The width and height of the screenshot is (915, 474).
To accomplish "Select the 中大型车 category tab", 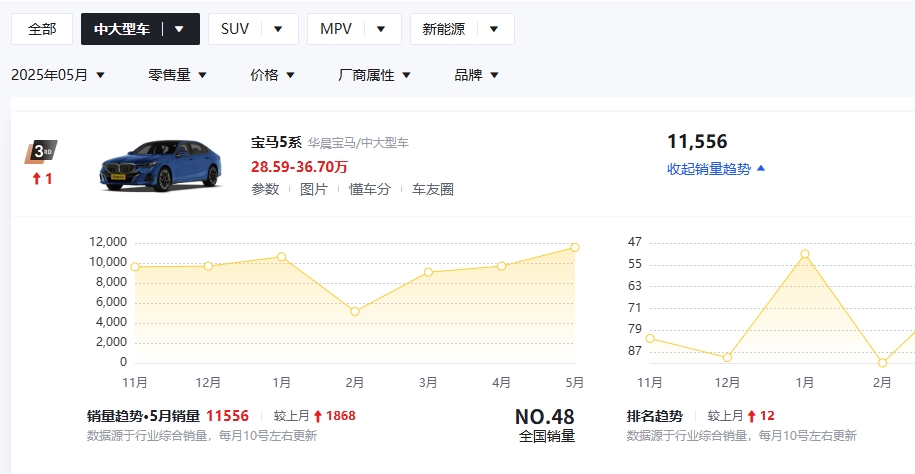I will [x=122, y=29].
